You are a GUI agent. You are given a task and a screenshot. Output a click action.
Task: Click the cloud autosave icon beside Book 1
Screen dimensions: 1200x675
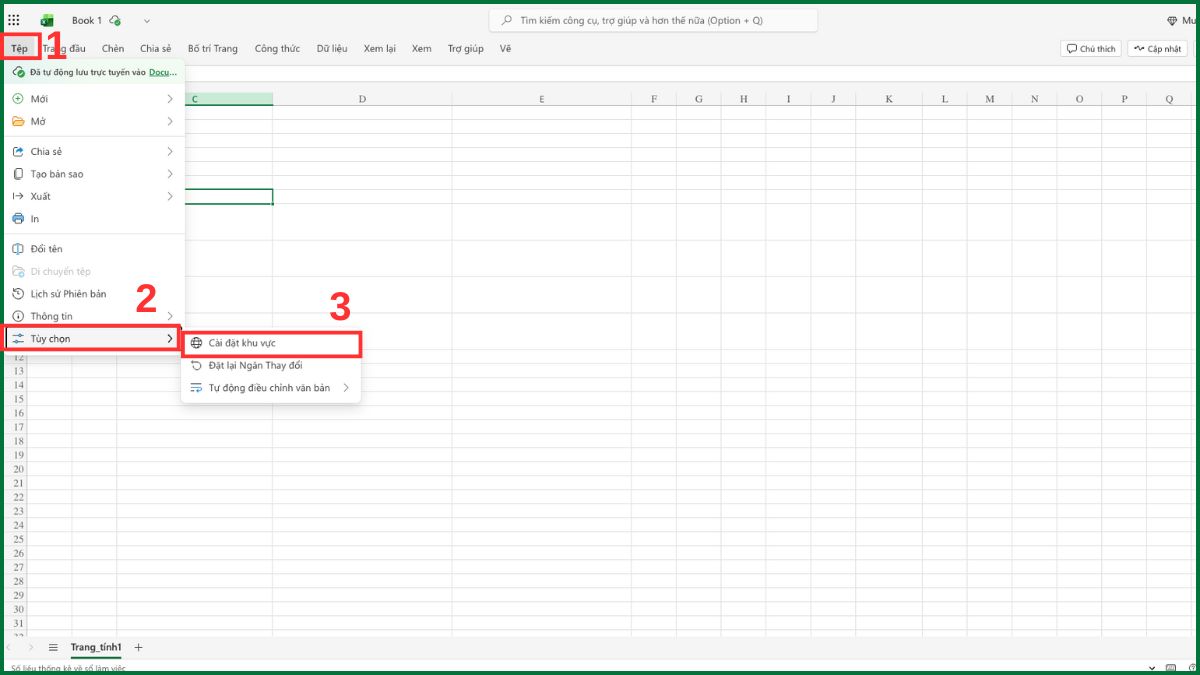(114, 21)
